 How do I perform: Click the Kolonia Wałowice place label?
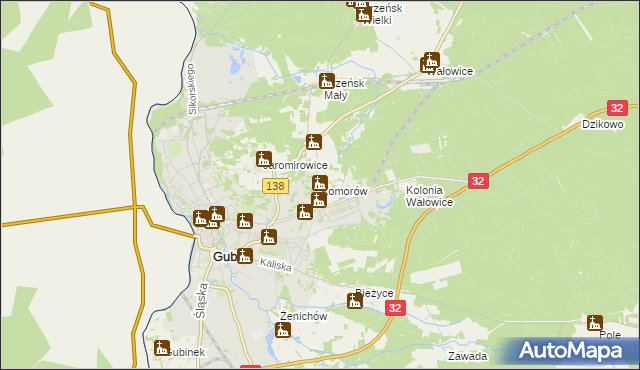pyautogui.click(x=429, y=196)
